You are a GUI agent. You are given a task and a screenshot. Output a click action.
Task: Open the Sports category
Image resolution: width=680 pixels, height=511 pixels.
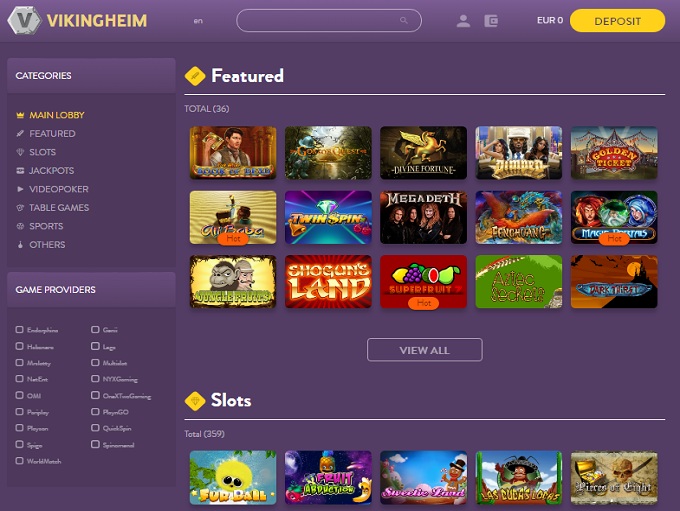[46, 226]
